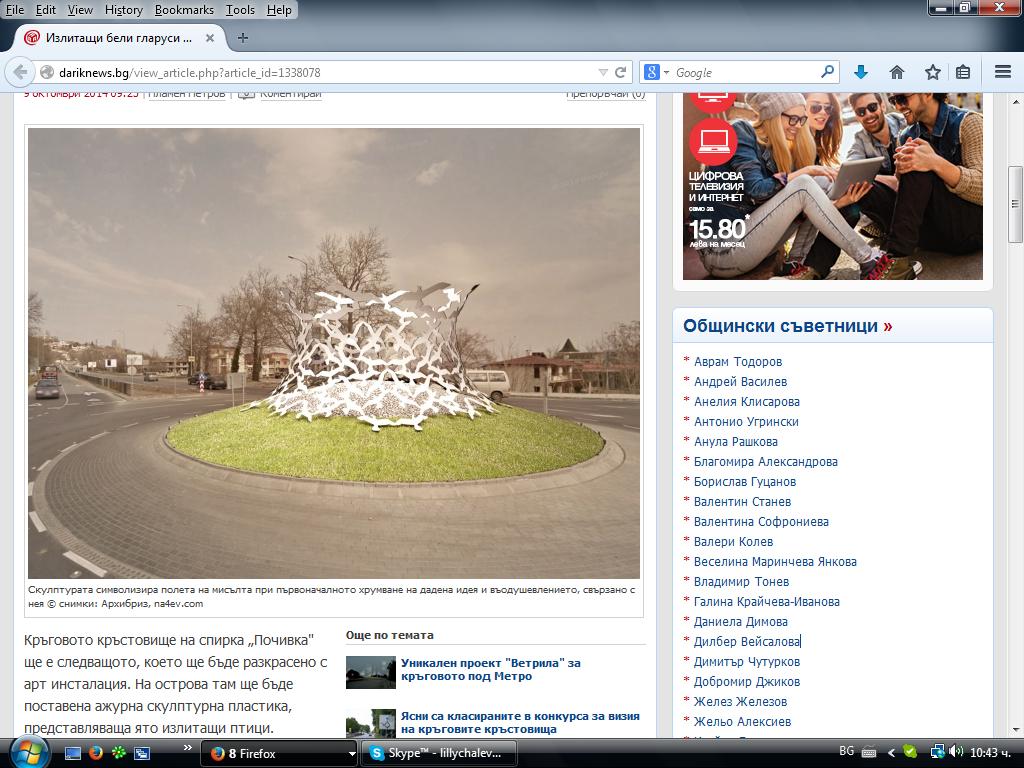Close the Излитащи бели гларуси tab

(x=210, y=38)
